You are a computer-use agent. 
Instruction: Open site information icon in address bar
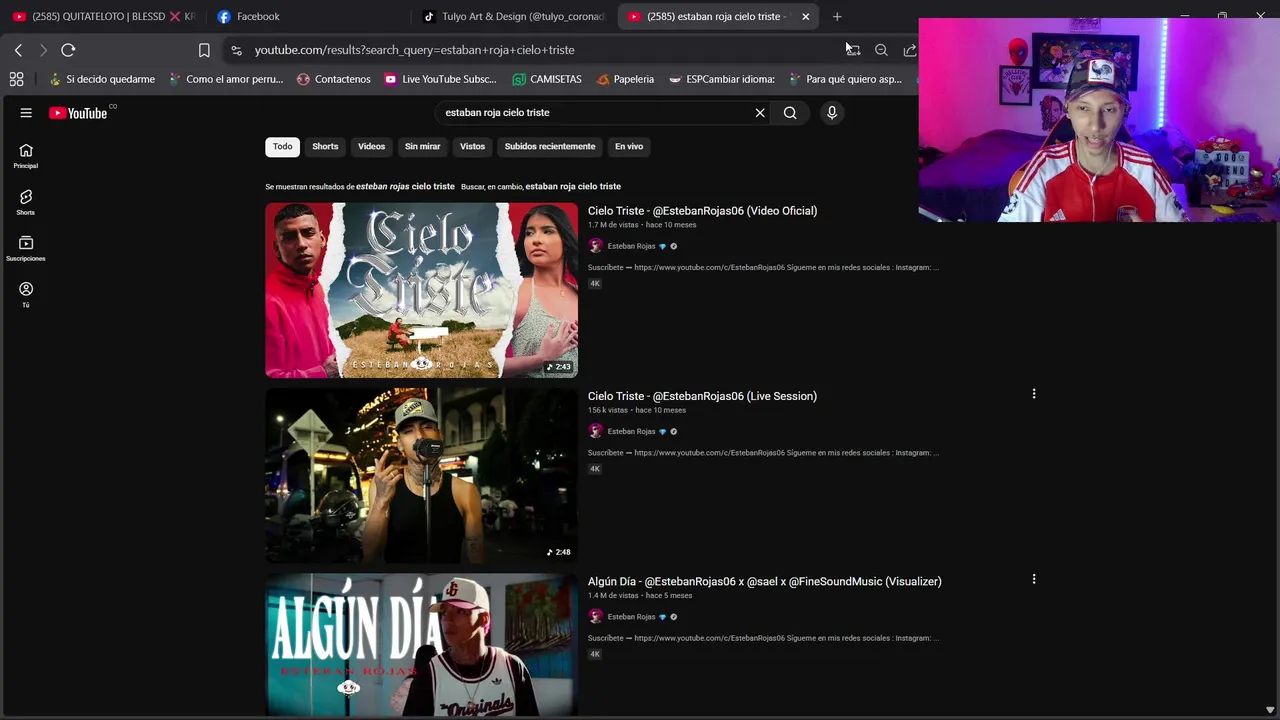point(236,50)
